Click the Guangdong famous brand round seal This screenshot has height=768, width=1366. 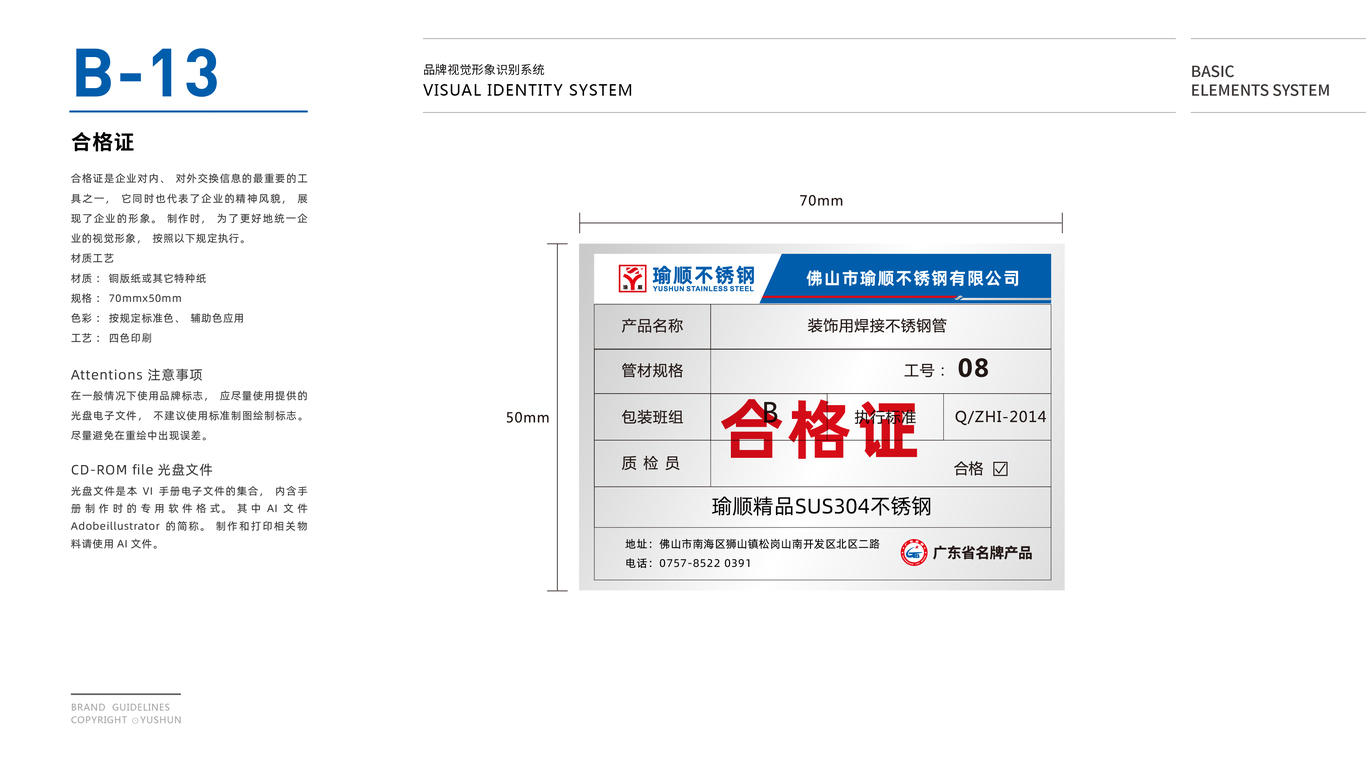click(914, 552)
